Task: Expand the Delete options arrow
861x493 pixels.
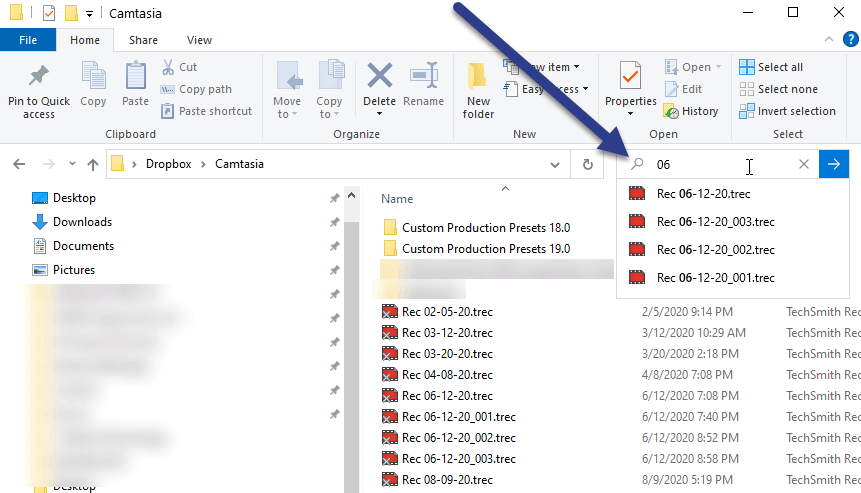Action: pyautogui.click(x=379, y=114)
